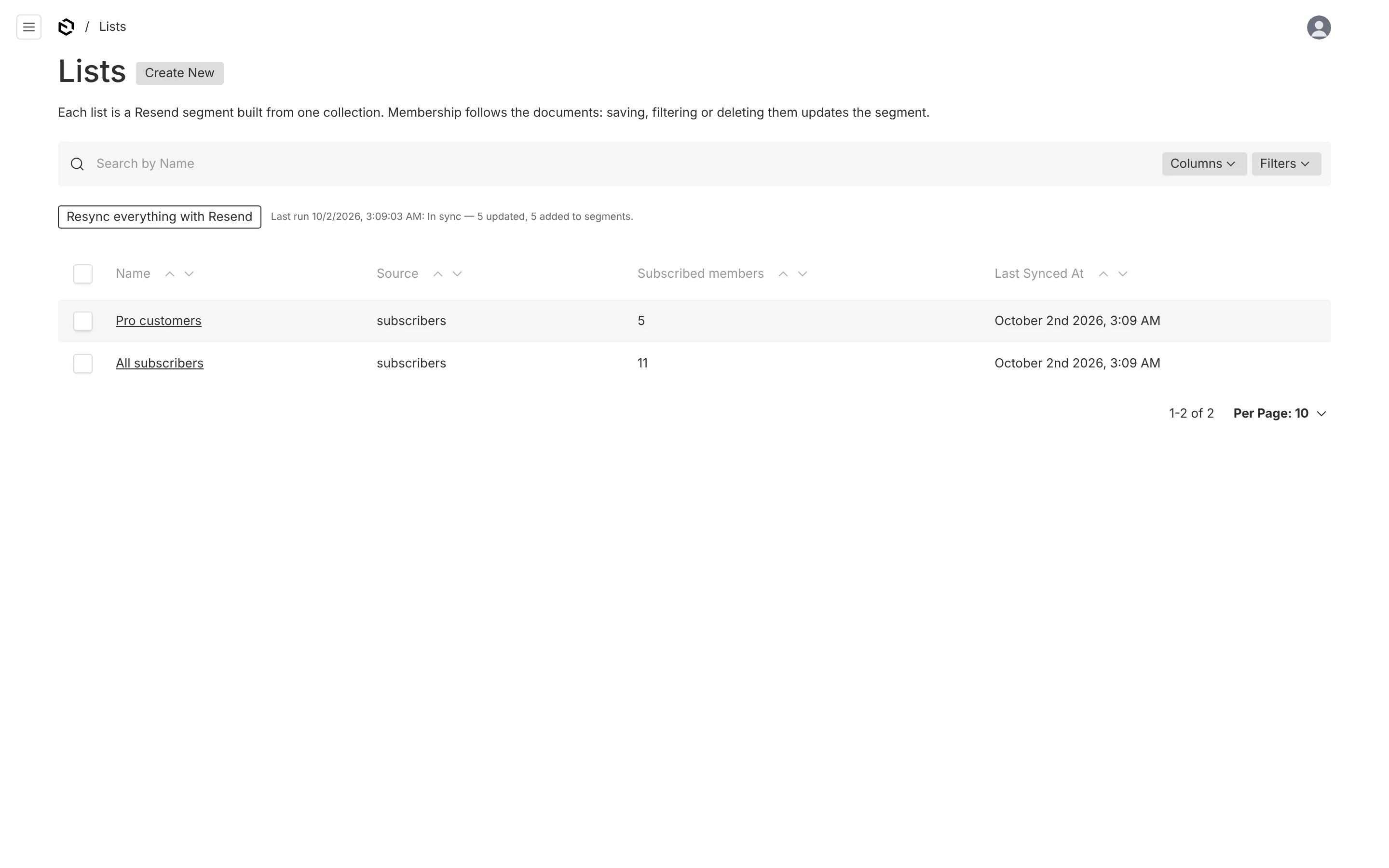Click All subscribers last synced date
The width and height of the screenshot is (1389, 868).
click(x=1077, y=363)
